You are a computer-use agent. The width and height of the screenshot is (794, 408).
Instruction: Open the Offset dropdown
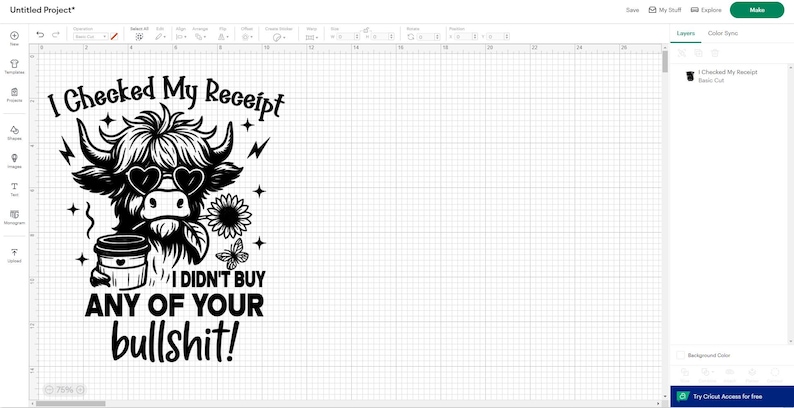pos(247,37)
